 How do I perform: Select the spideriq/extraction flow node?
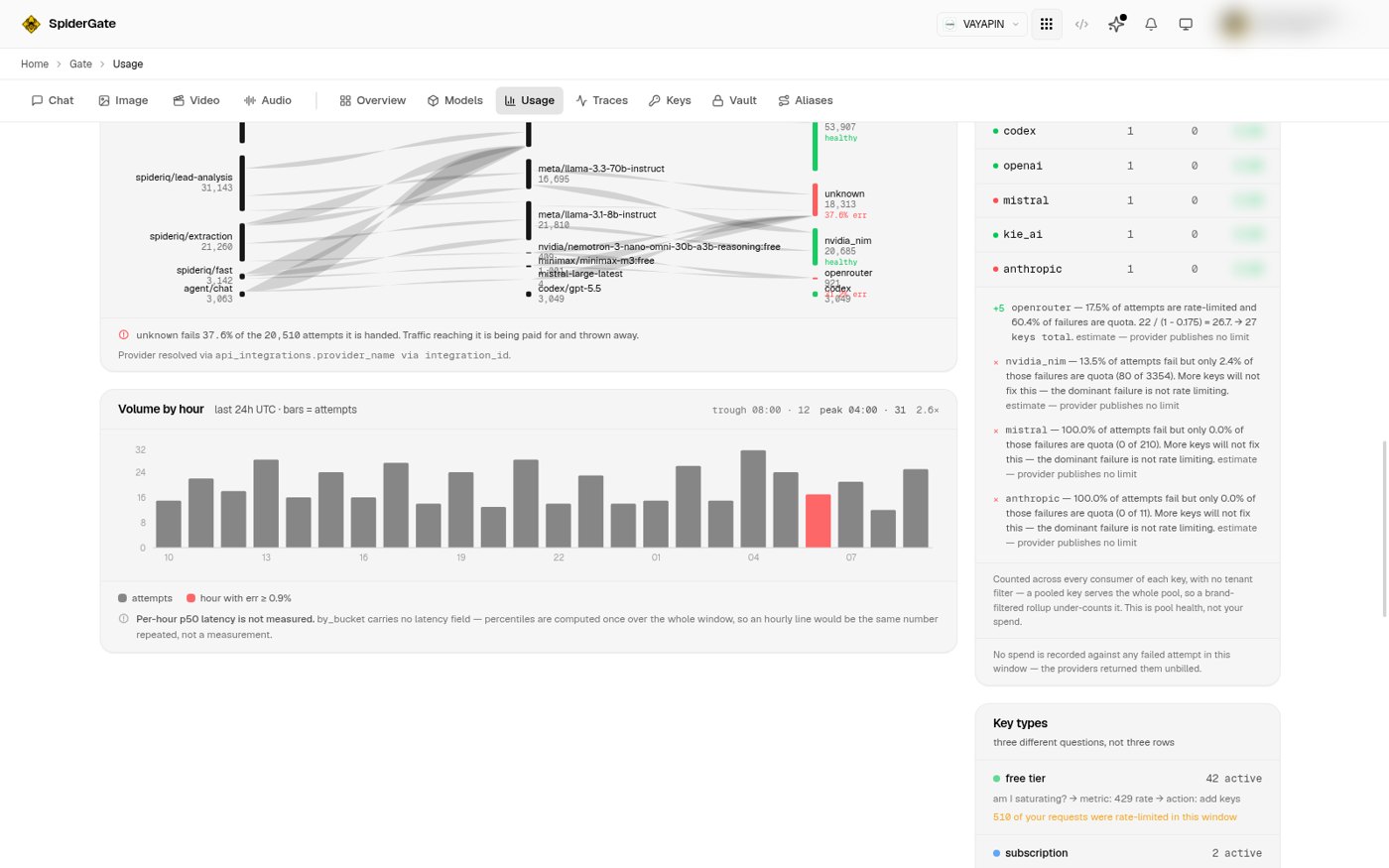[x=242, y=242]
